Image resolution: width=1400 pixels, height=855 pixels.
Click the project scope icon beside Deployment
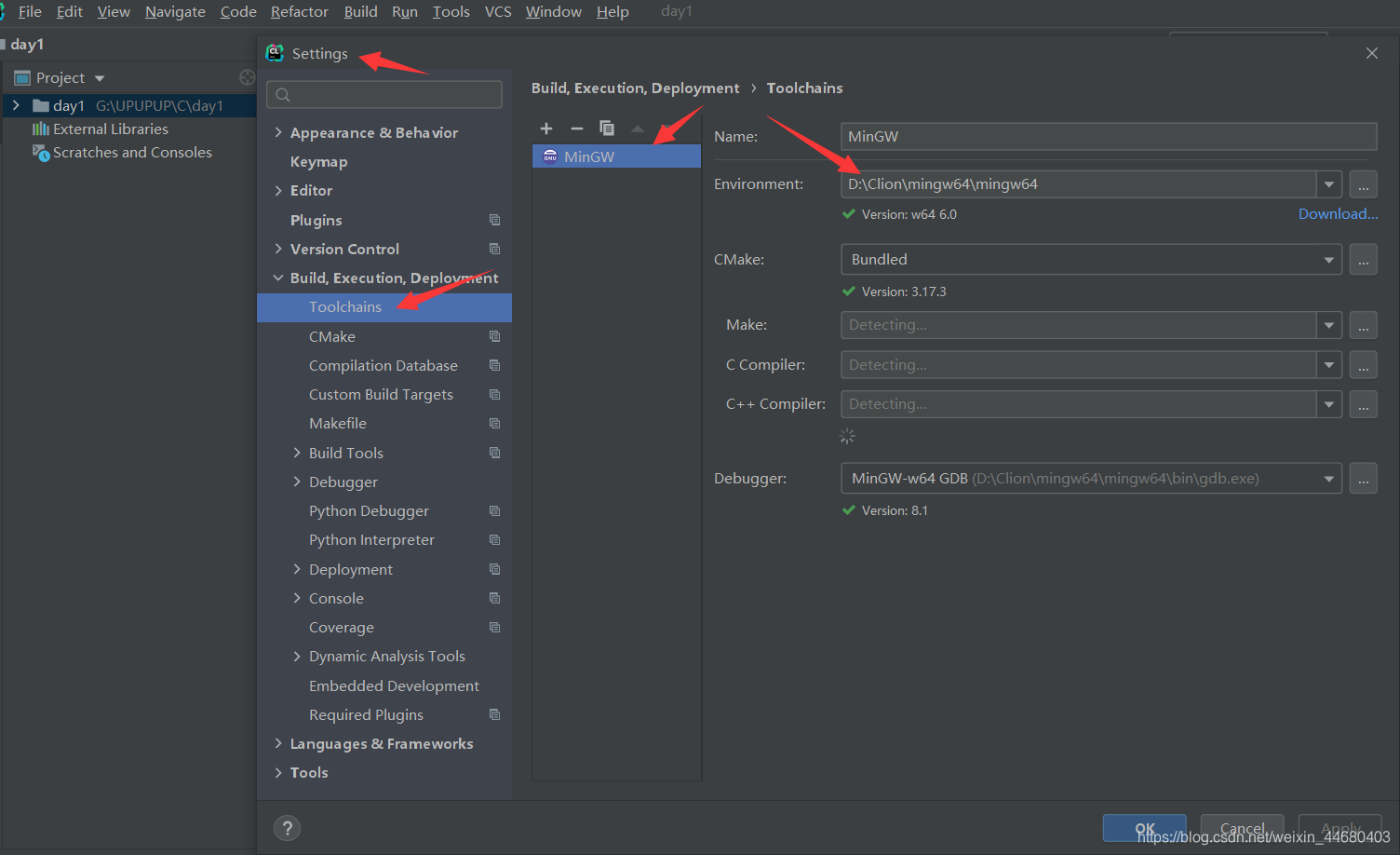coord(495,569)
